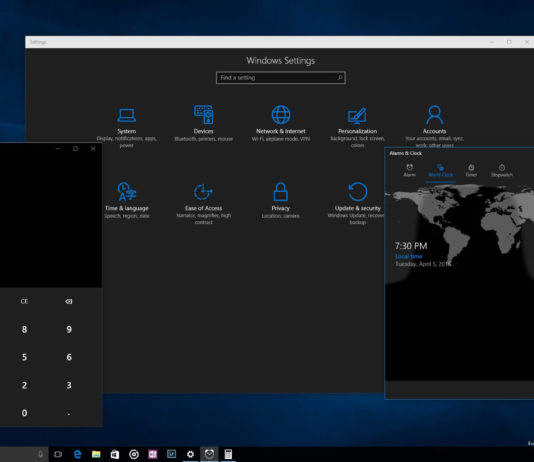Screen dimensions: 534x462
Task: Open OneNote from the taskbar
Action: coord(153,454)
